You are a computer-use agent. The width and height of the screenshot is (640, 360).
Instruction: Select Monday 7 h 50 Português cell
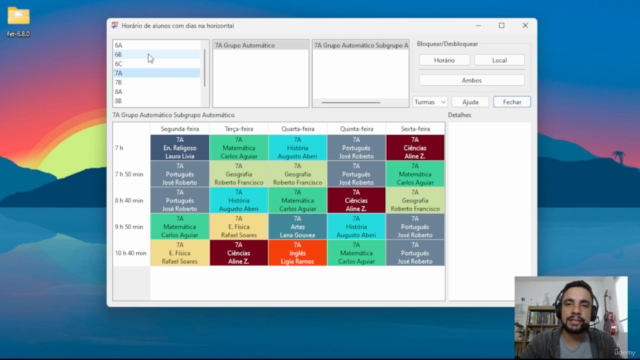(x=180, y=174)
